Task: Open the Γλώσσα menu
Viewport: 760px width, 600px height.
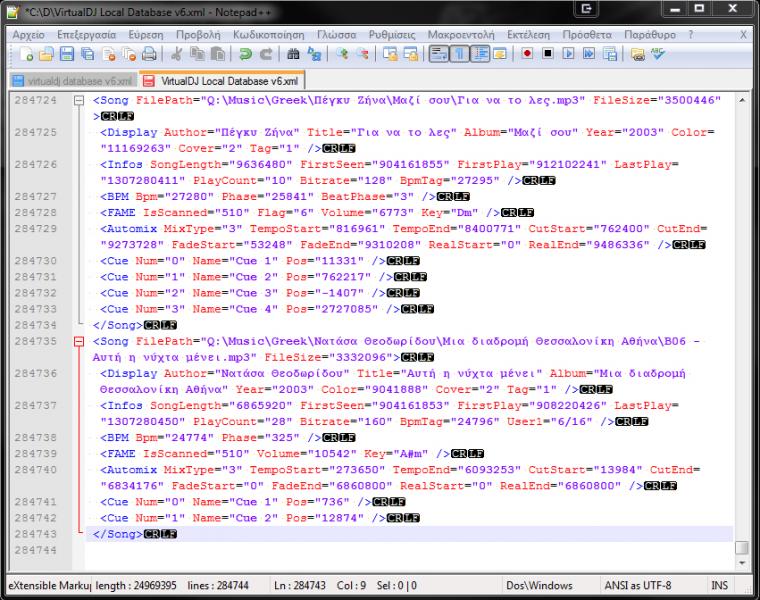Action: coord(336,35)
